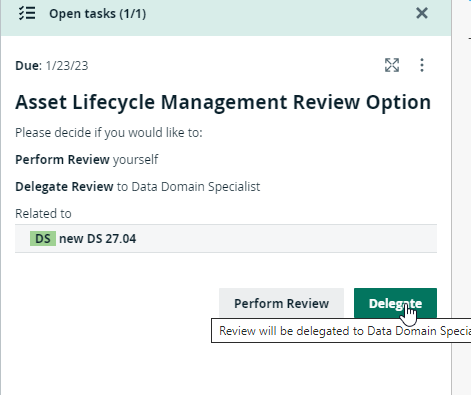Click the green Delegate button
The width and height of the screenshot is (471, 395).
[395, 303]
